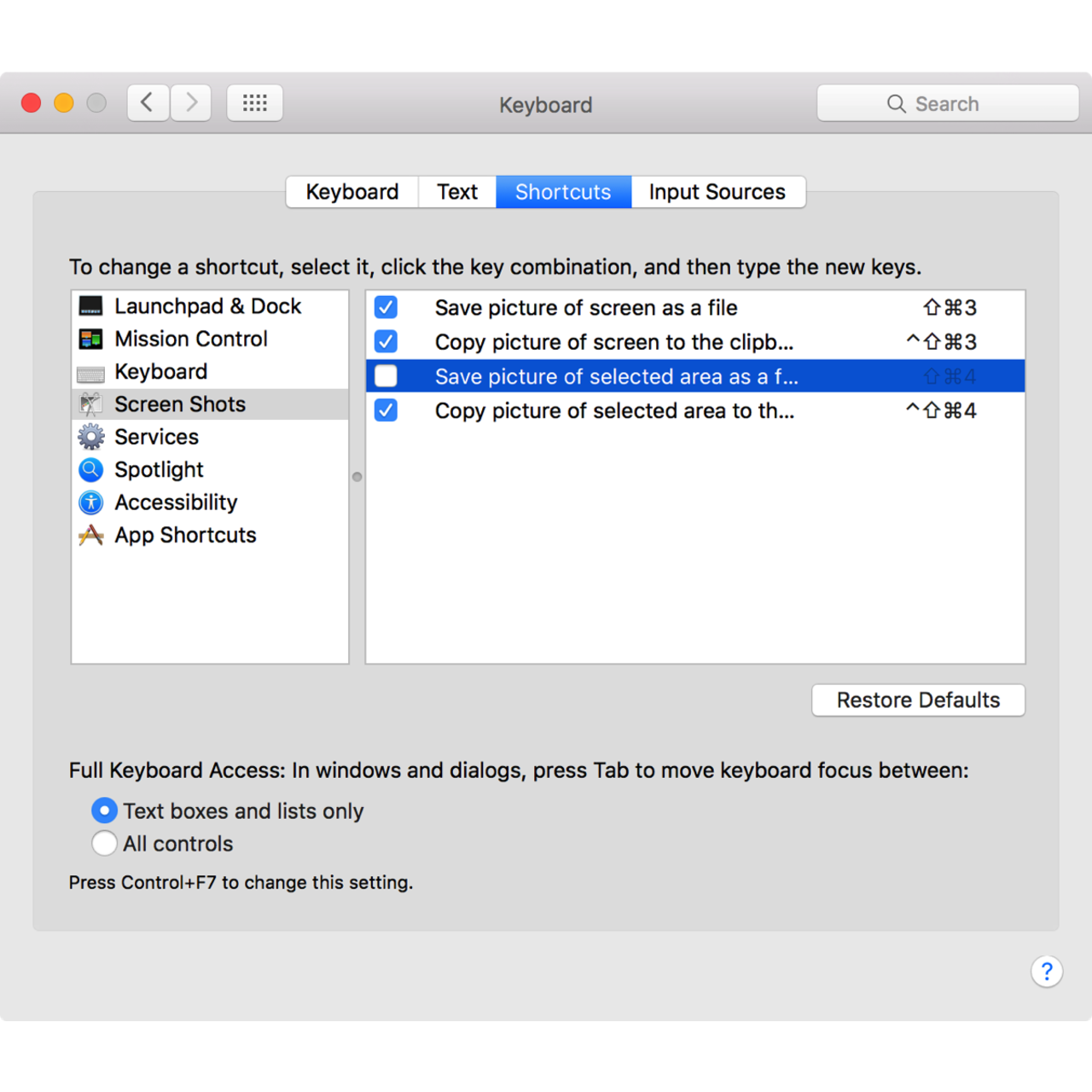Image resolution: width=1092 pixels, height=1092 pixels.
Task: Pick the Accessibility icon in sidebar
Action: coord(90,502)
